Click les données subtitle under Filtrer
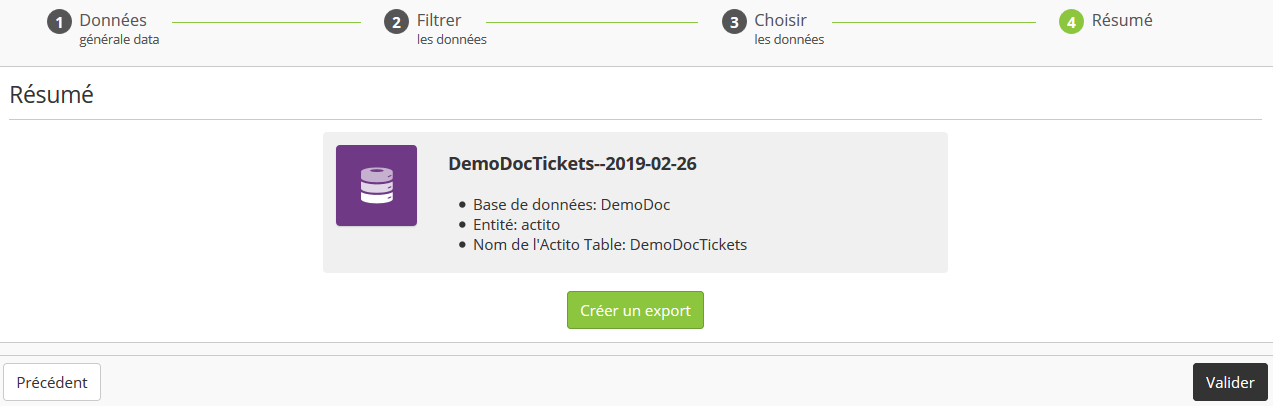Viewport: 1273px width, 406px height. [452, 40]
